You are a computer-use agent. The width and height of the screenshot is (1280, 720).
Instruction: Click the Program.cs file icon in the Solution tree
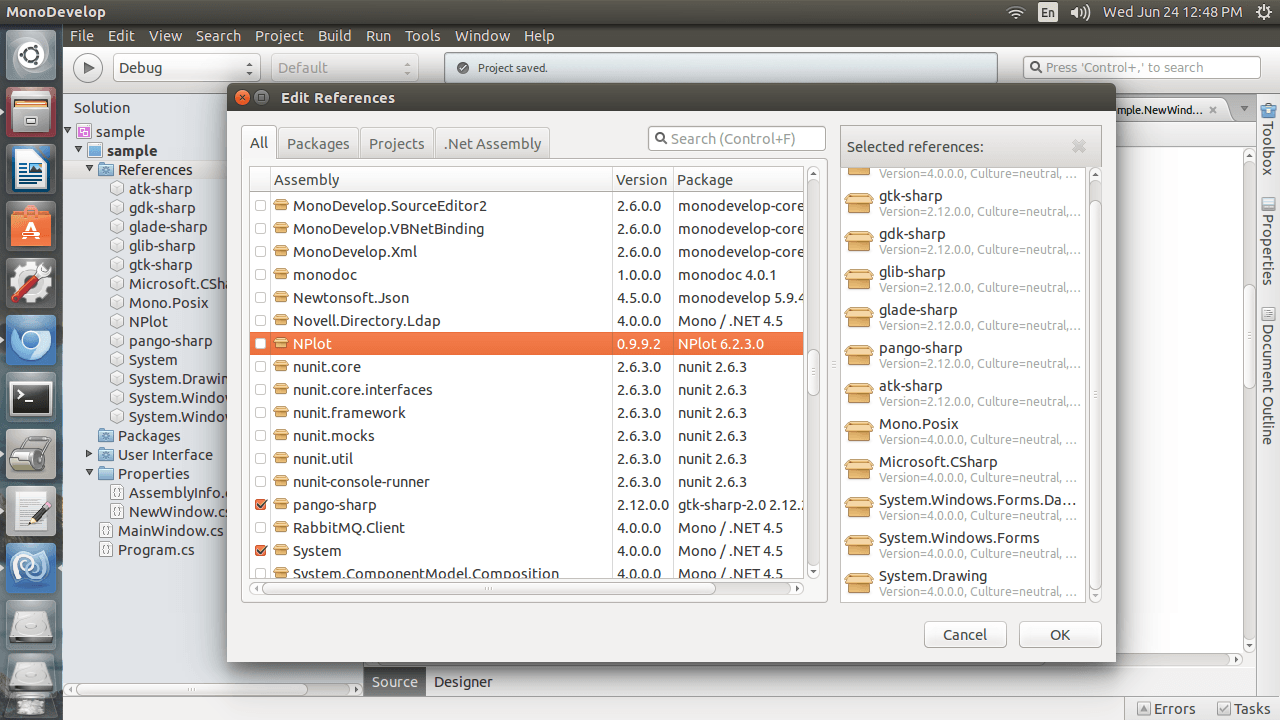(106, 550)
